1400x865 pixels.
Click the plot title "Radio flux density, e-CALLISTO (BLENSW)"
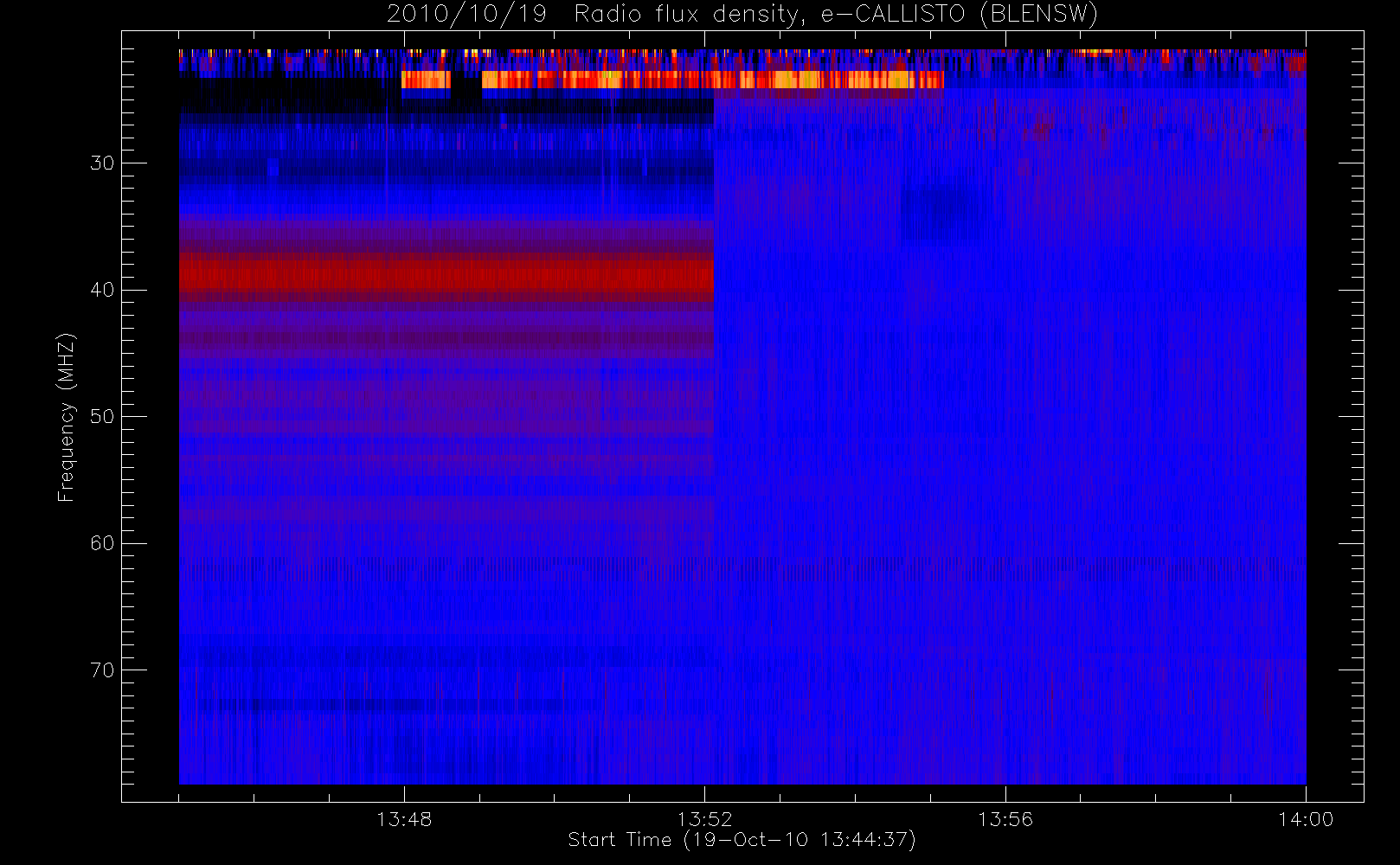coord(836,15)
